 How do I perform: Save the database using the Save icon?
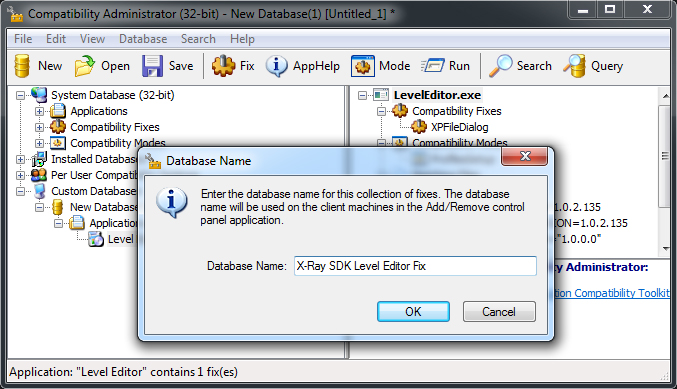pyautogui.click(x=152, y=66)
